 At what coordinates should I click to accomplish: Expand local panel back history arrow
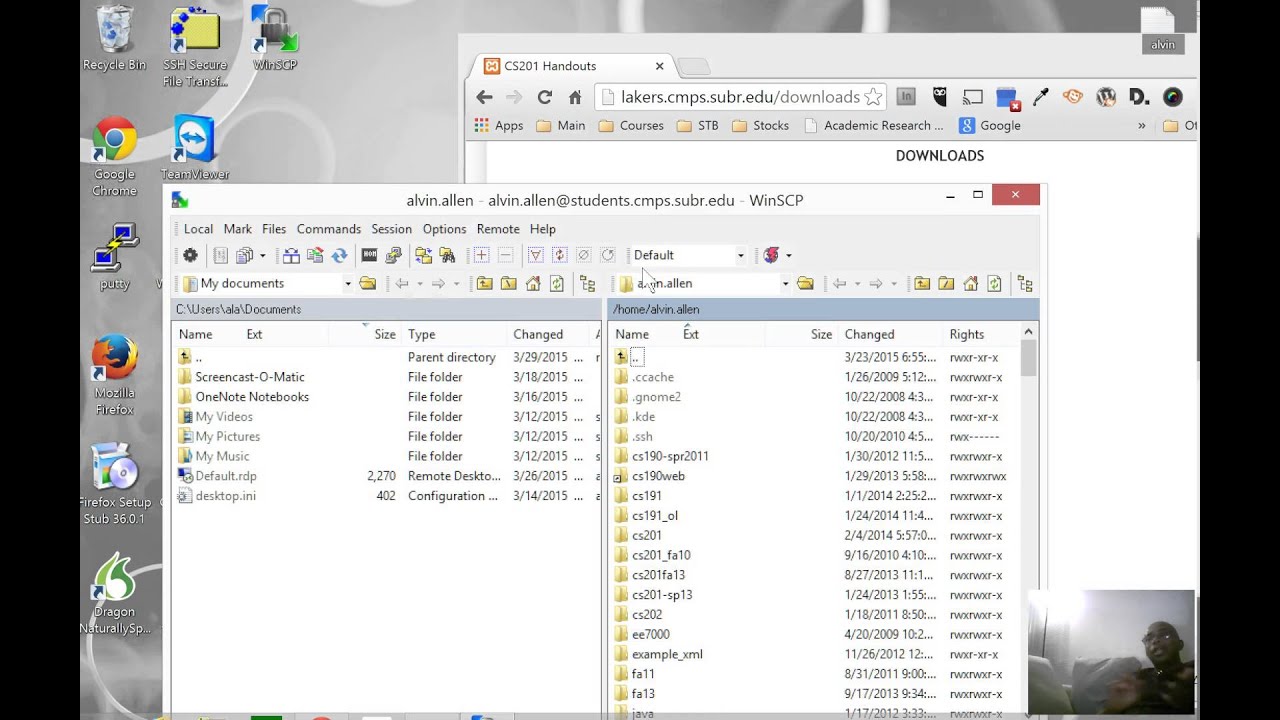point(419,284)
